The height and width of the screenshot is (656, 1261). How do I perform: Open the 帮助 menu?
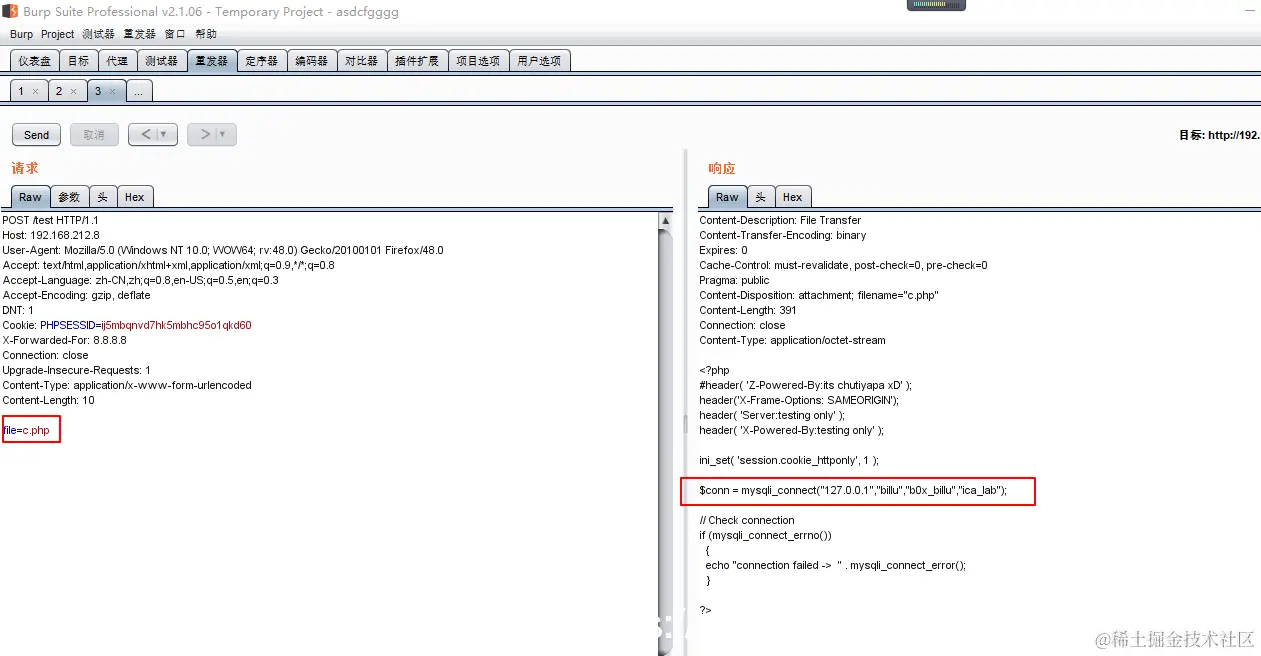point(206,34)
